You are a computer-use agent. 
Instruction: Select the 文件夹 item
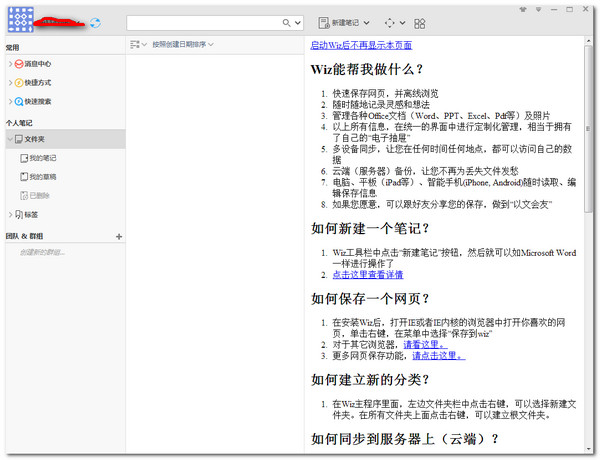pos(66,139)
